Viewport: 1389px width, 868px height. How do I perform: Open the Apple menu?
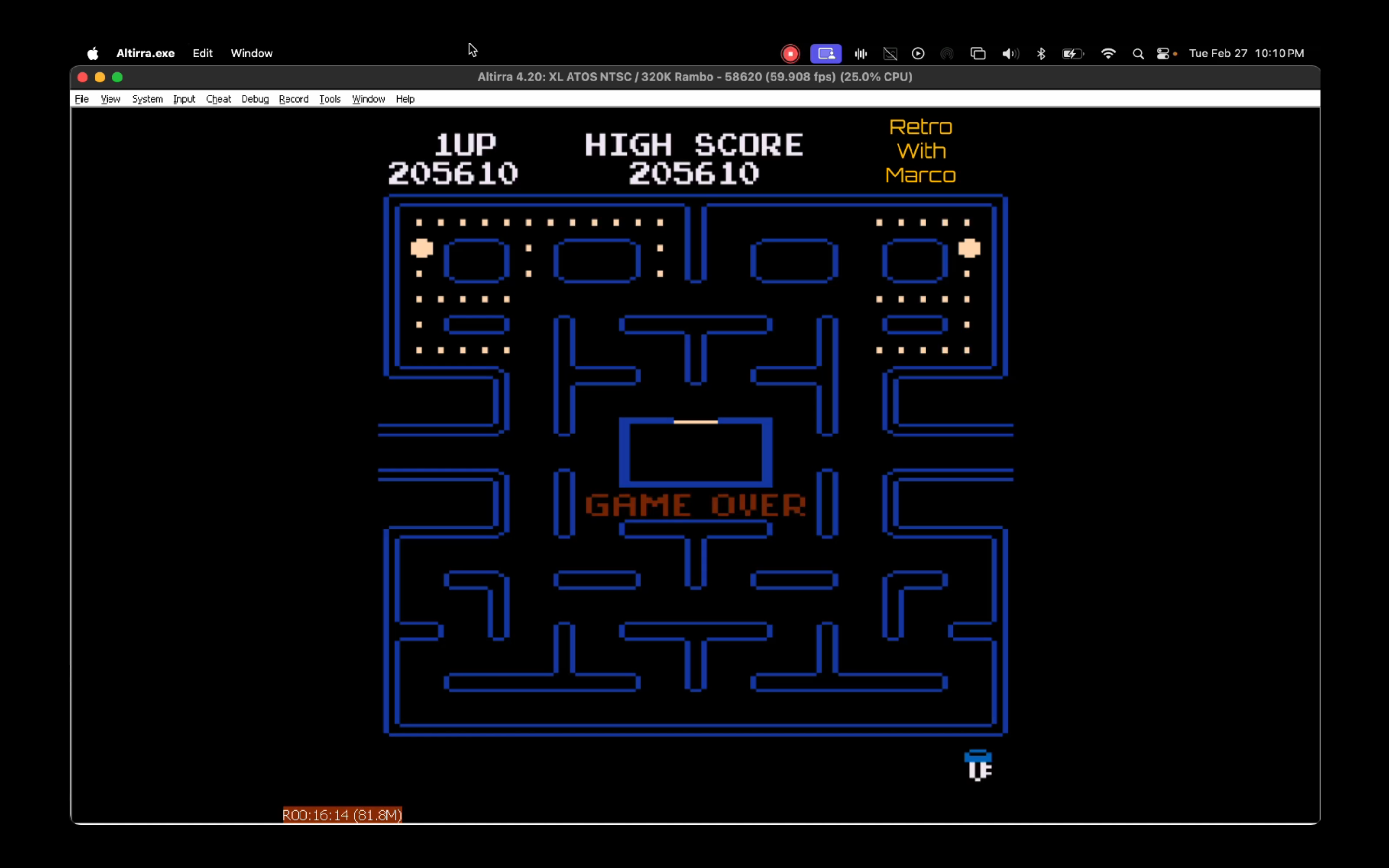pyautogui.click(x=93, y=54)
